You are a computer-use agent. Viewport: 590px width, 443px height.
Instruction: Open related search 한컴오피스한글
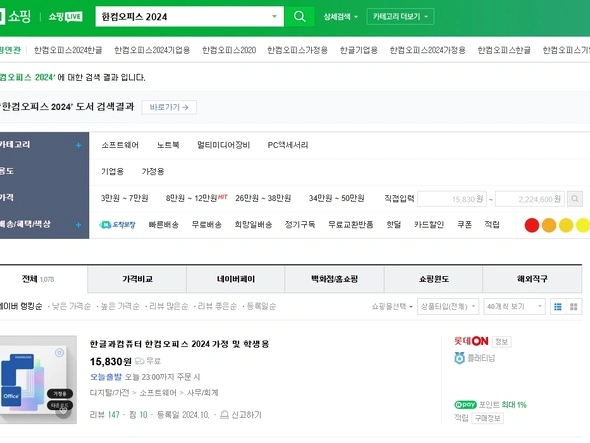tap(504, 50)
